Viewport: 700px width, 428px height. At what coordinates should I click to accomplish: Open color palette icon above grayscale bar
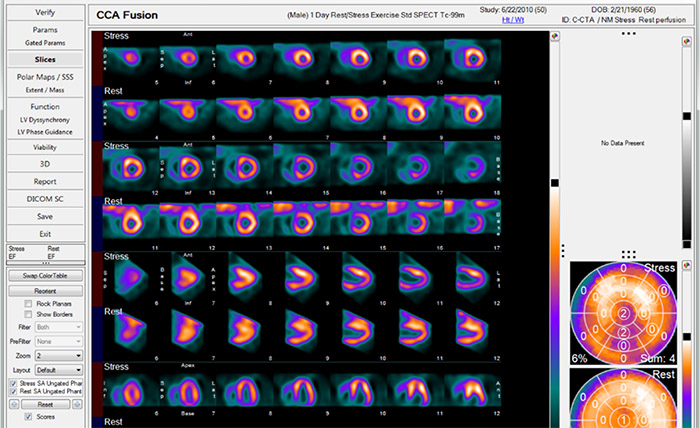pyautogui.click(x=687, y=42)
